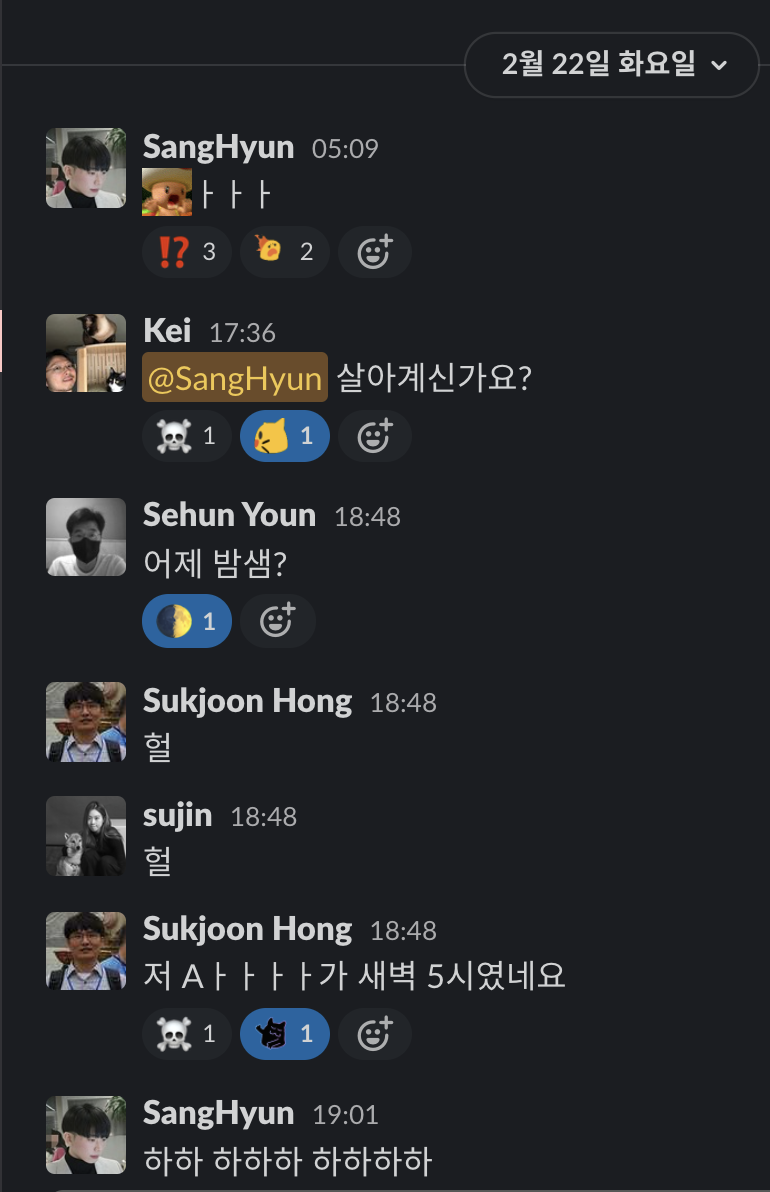The image size is (770, 1192).
Task: Open the 2월 22일 화요일 date dropdown
Action: (612, 65)
